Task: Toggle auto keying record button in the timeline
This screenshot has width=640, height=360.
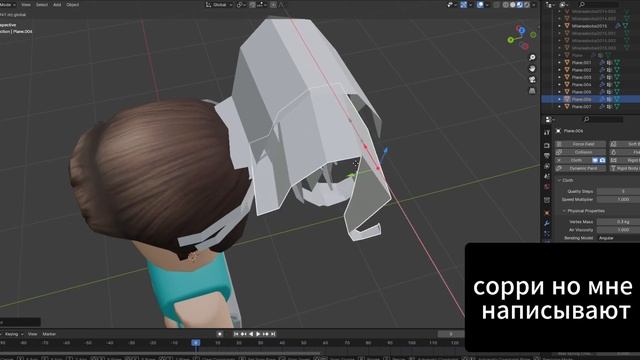Action: pos(220,334)
